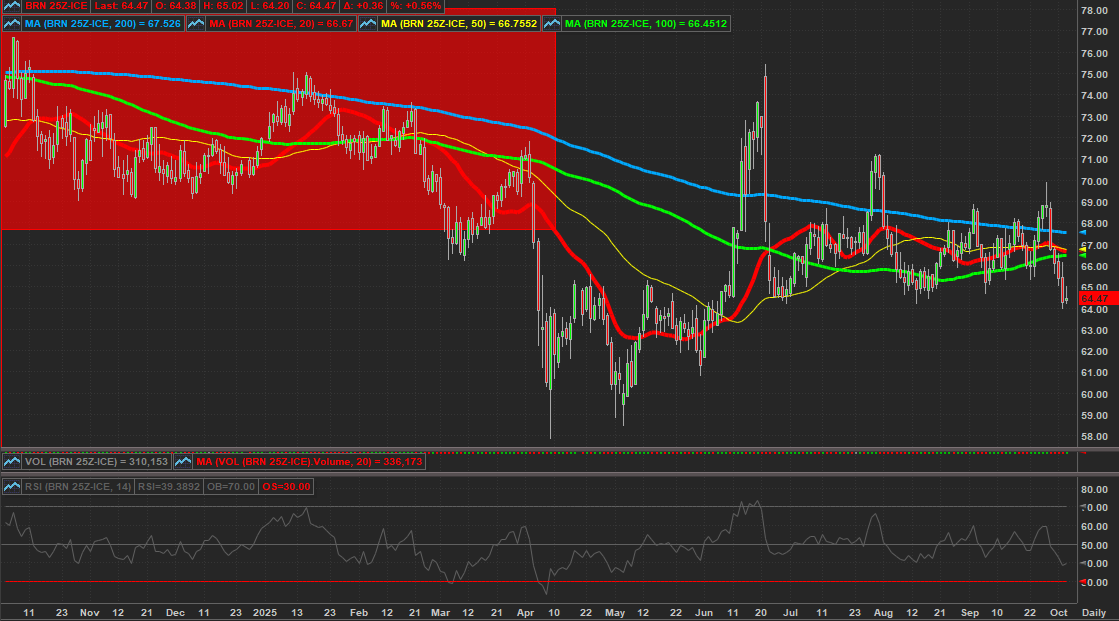Screen dimensions: 1119x621
Task: Click the VOL (BRN 25Z-ICE) volume label
Action: pyautogui.click(x=95, y=462)
